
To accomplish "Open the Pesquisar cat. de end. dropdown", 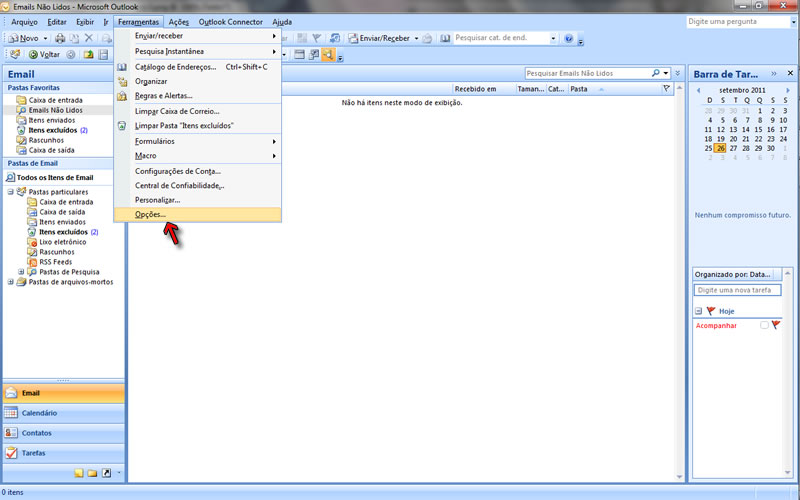I will pyautogui.click(x=553, y=38).
